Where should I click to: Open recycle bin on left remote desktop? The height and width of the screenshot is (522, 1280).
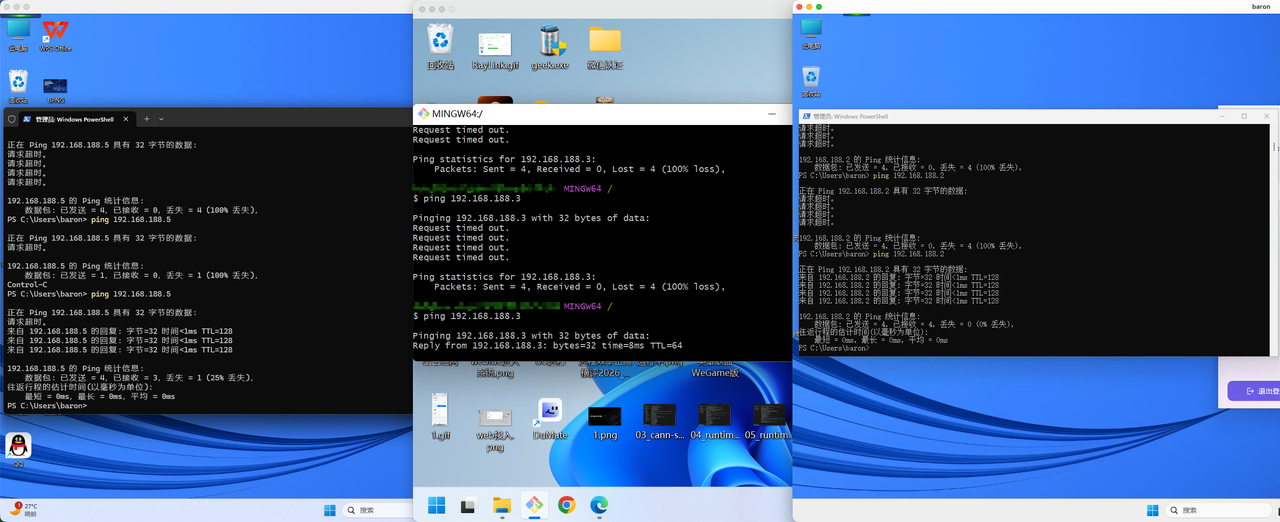18,86
